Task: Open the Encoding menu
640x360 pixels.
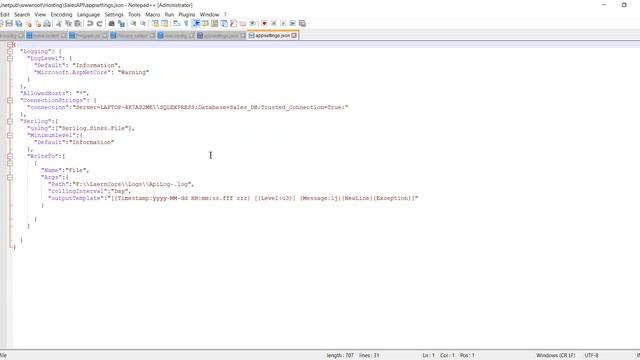Action: pos(61,14)
